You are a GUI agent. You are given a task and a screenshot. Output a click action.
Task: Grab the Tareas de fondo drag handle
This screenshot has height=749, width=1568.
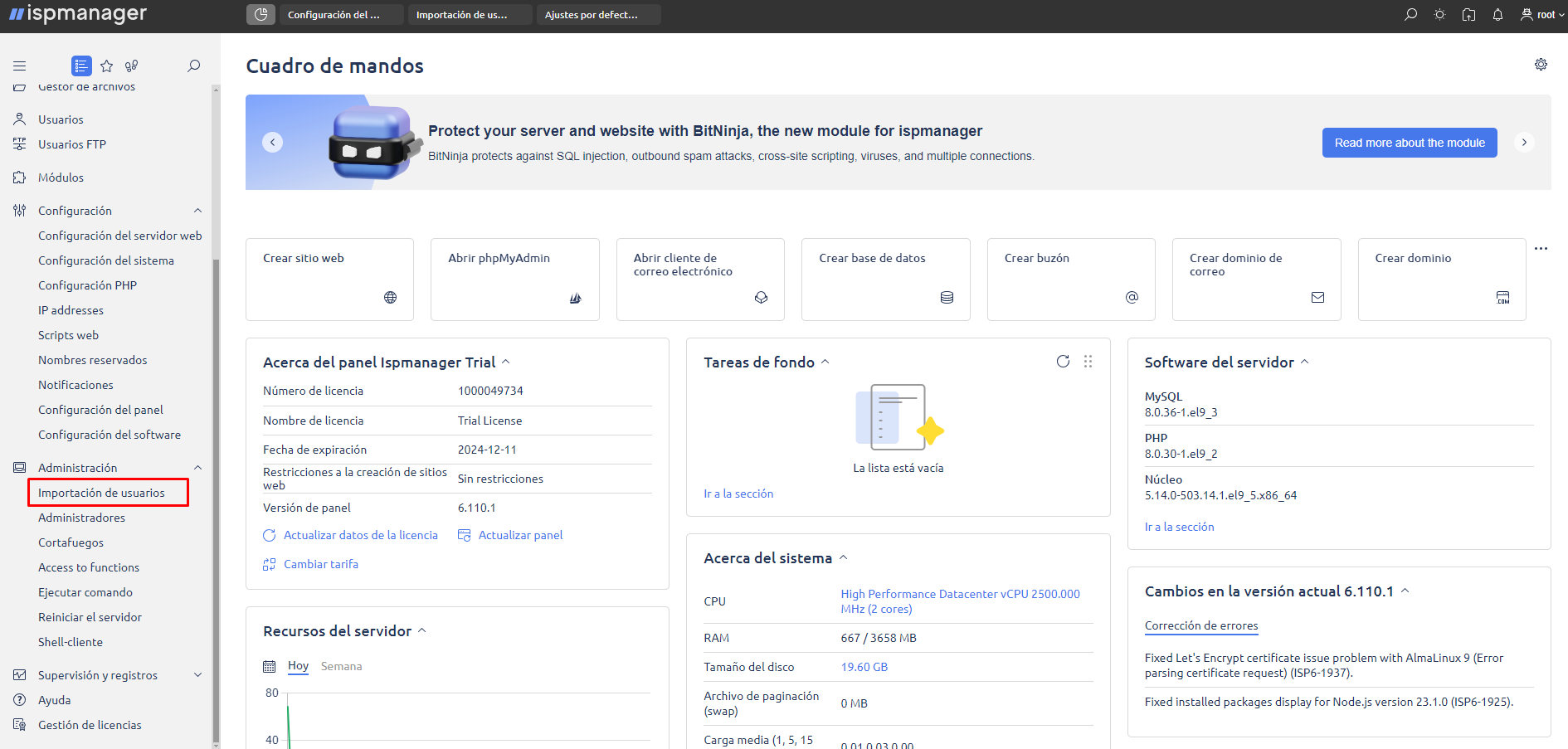(x=1088, y=361)
